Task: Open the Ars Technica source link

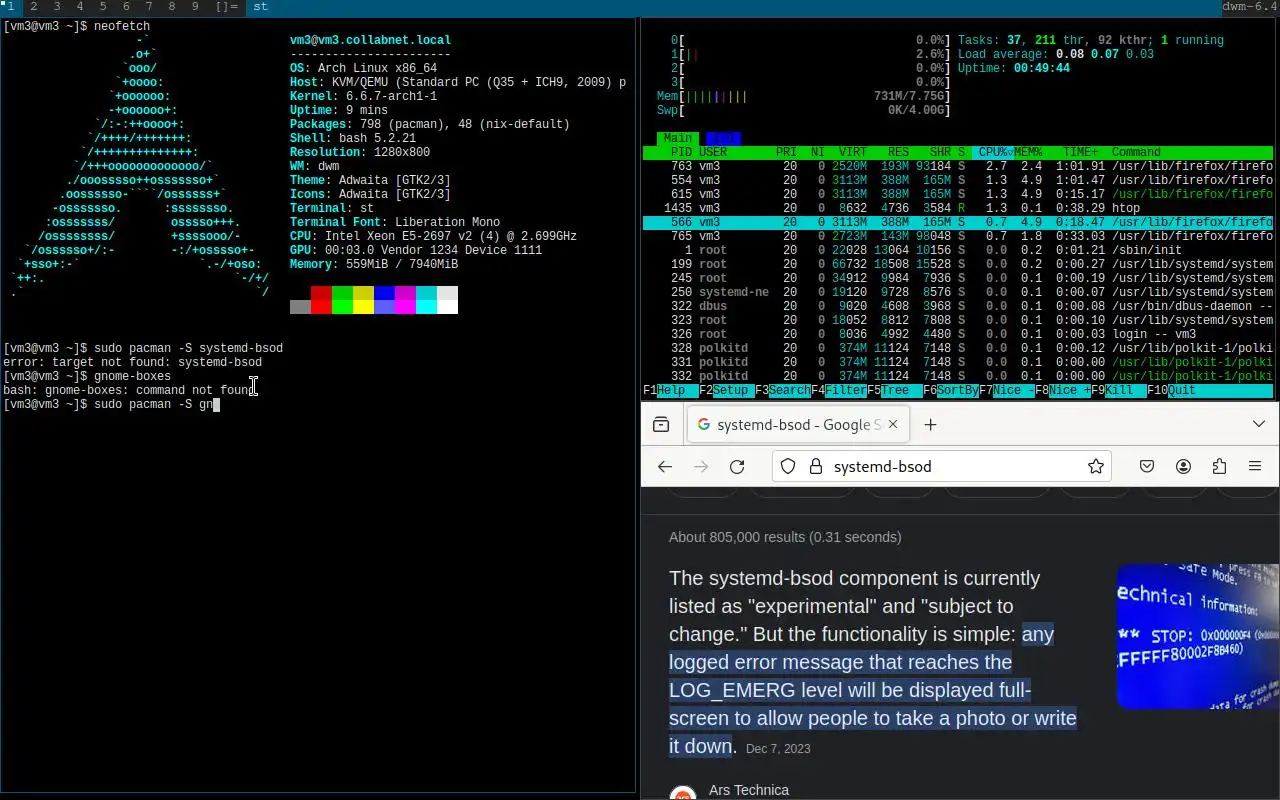Action: tap(748, 790)
